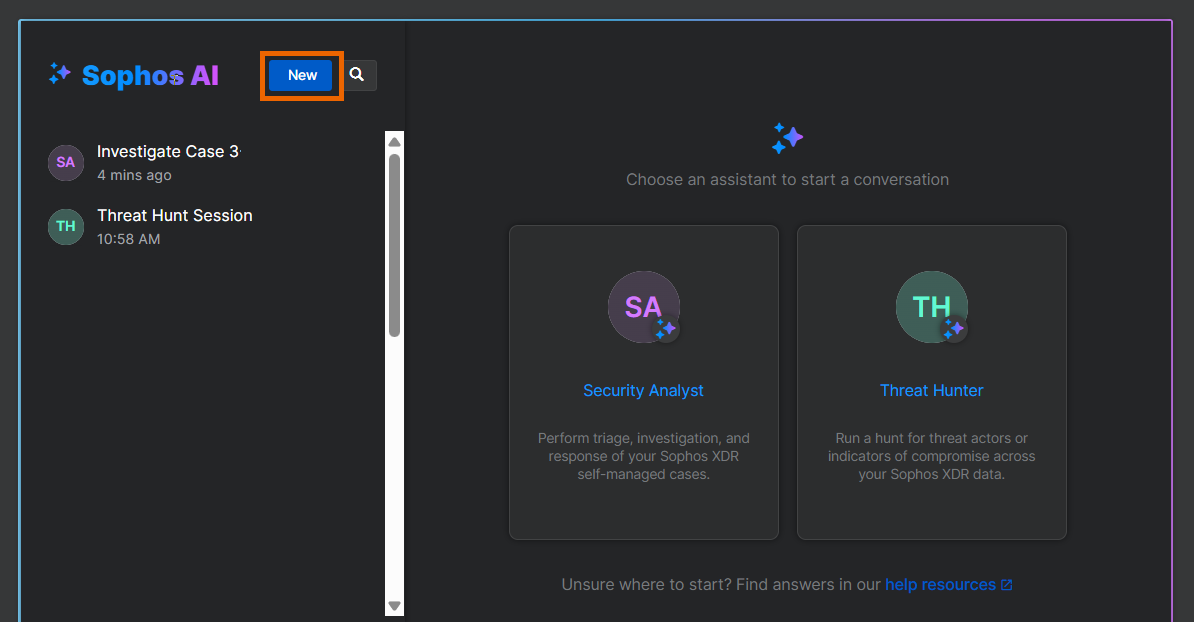The width and height of the screenshot is (1194, 622).
Task: Select the Security Analyst assistant link
Action: point(643,391)
